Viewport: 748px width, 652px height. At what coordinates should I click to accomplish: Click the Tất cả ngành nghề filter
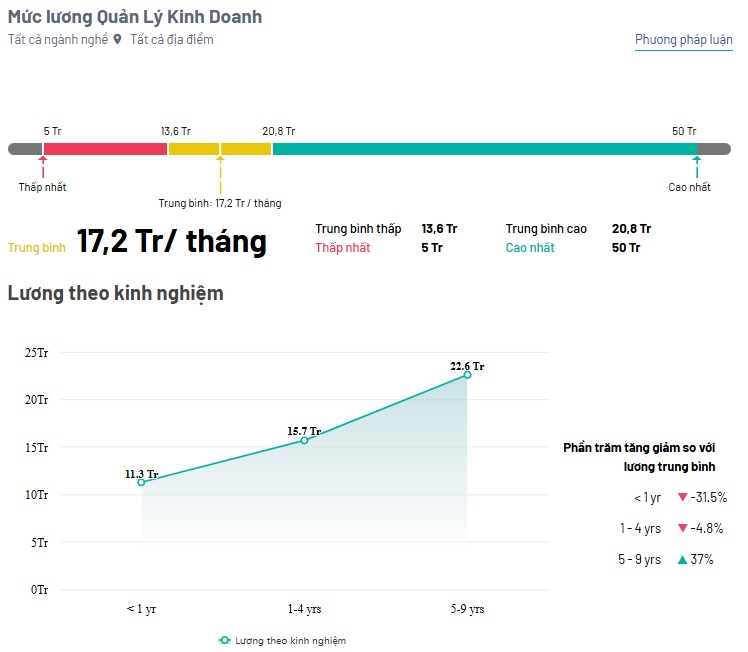click(x=58, y=40)
